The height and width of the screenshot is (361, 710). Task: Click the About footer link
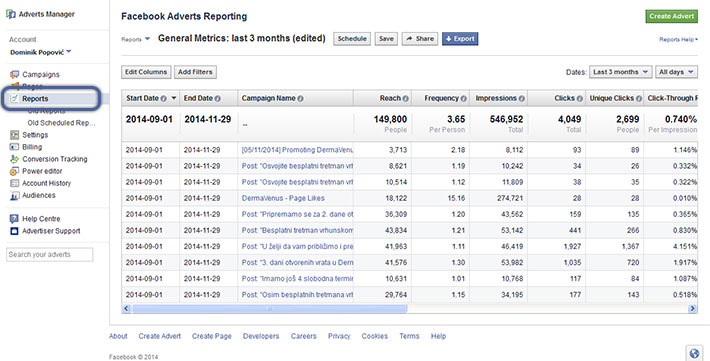118,336
